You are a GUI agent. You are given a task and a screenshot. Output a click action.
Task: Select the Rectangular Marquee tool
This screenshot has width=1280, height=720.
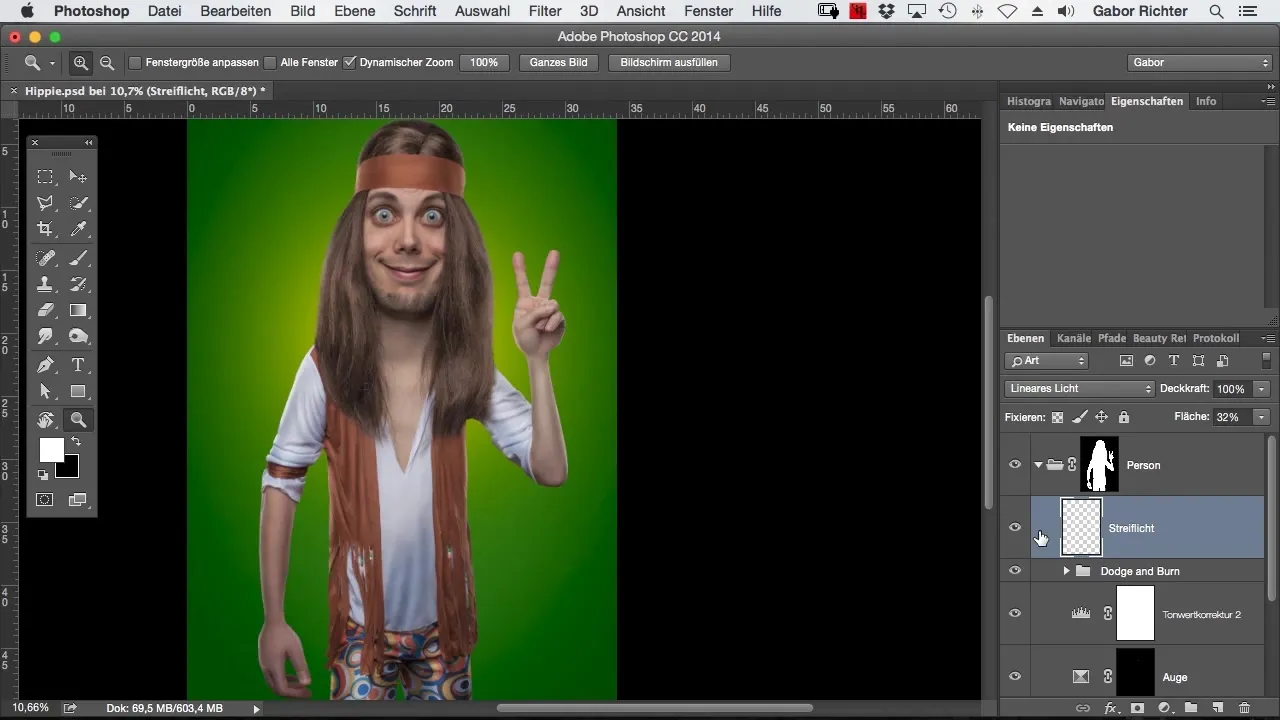coord(45,177)
